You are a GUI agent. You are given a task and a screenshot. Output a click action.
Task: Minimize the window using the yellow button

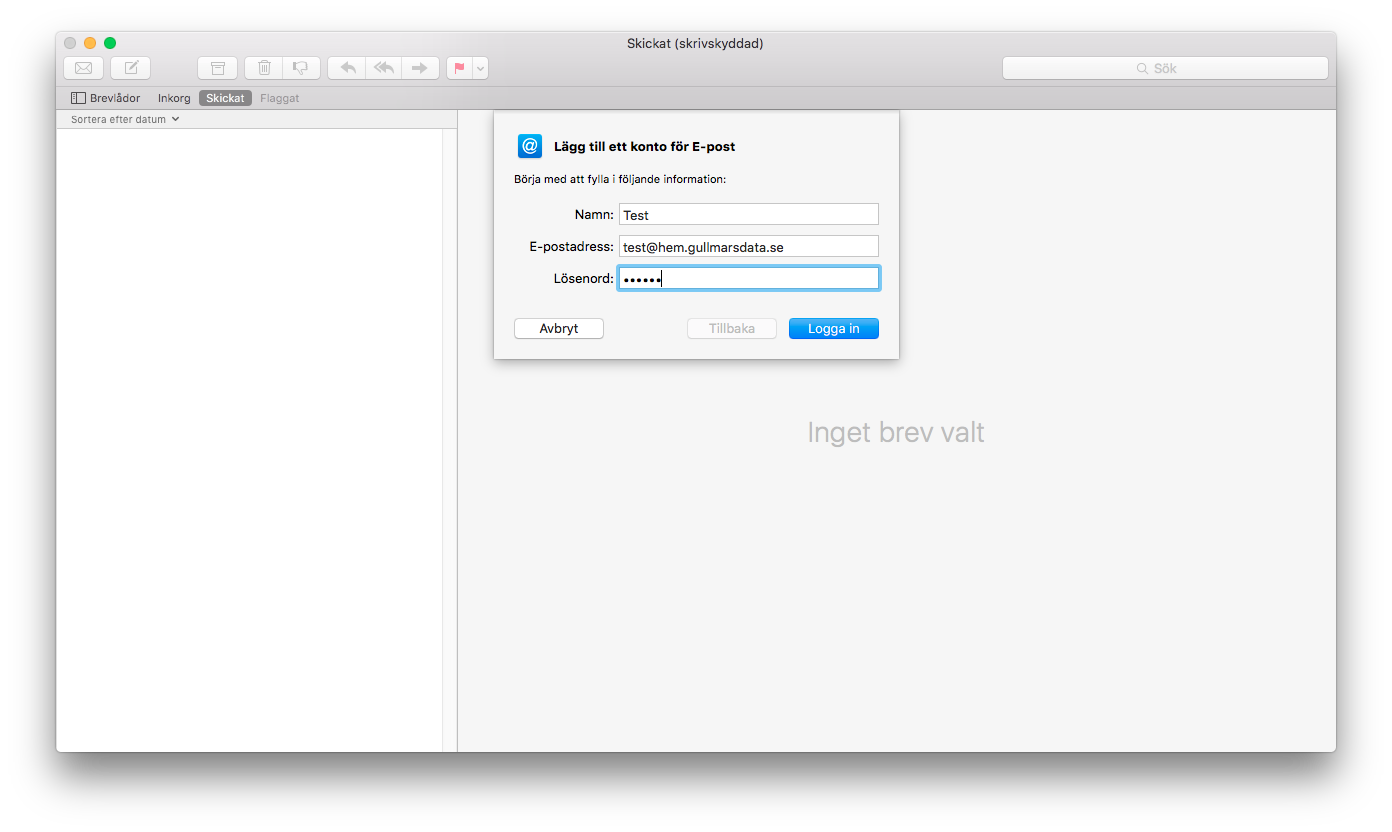90,43
